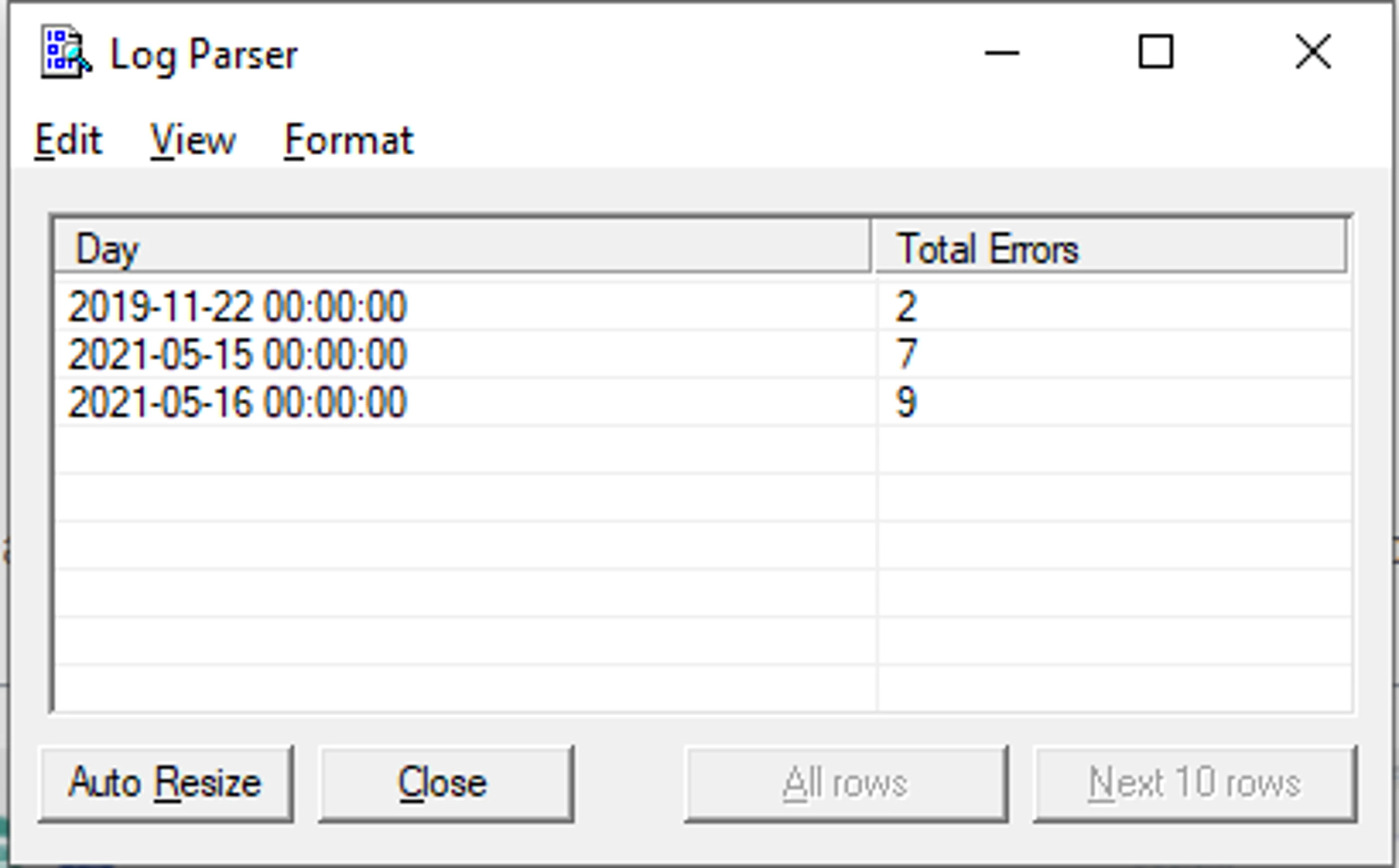Open the Format menu

click(349, 140)
